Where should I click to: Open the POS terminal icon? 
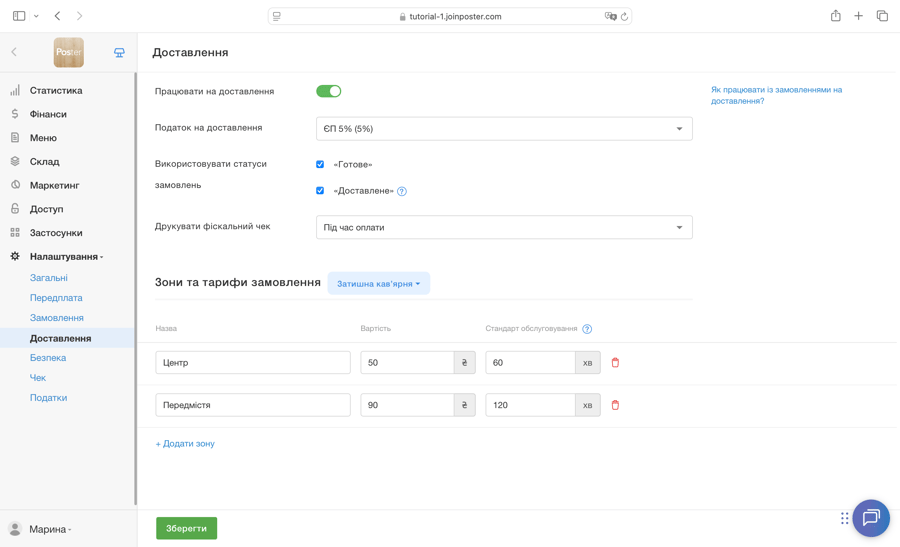tap(119, 53)
